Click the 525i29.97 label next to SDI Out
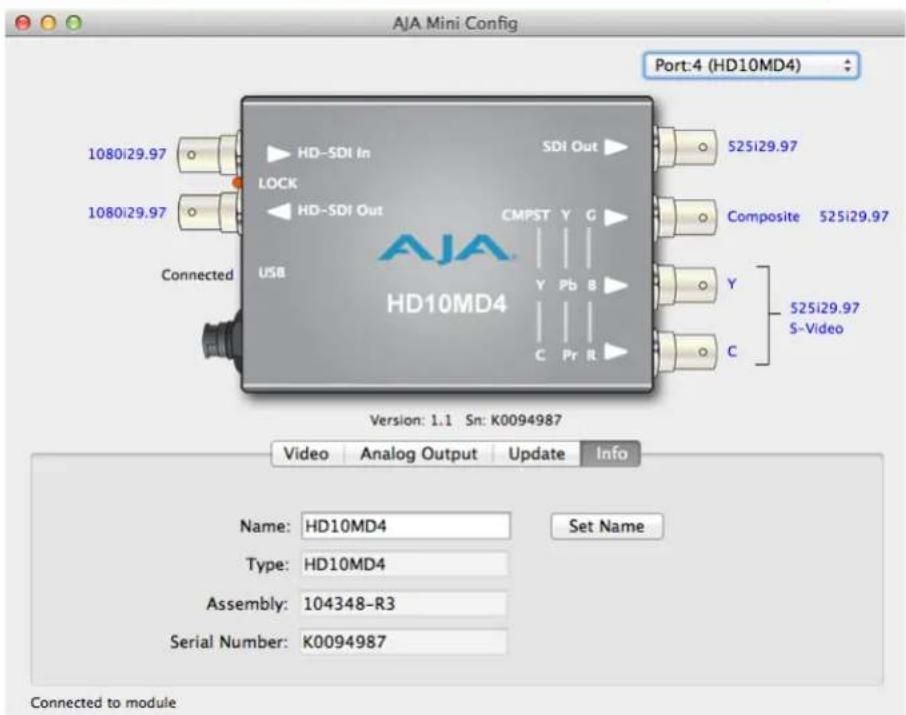The image size is (906, 715). click(x=763, y=146)
